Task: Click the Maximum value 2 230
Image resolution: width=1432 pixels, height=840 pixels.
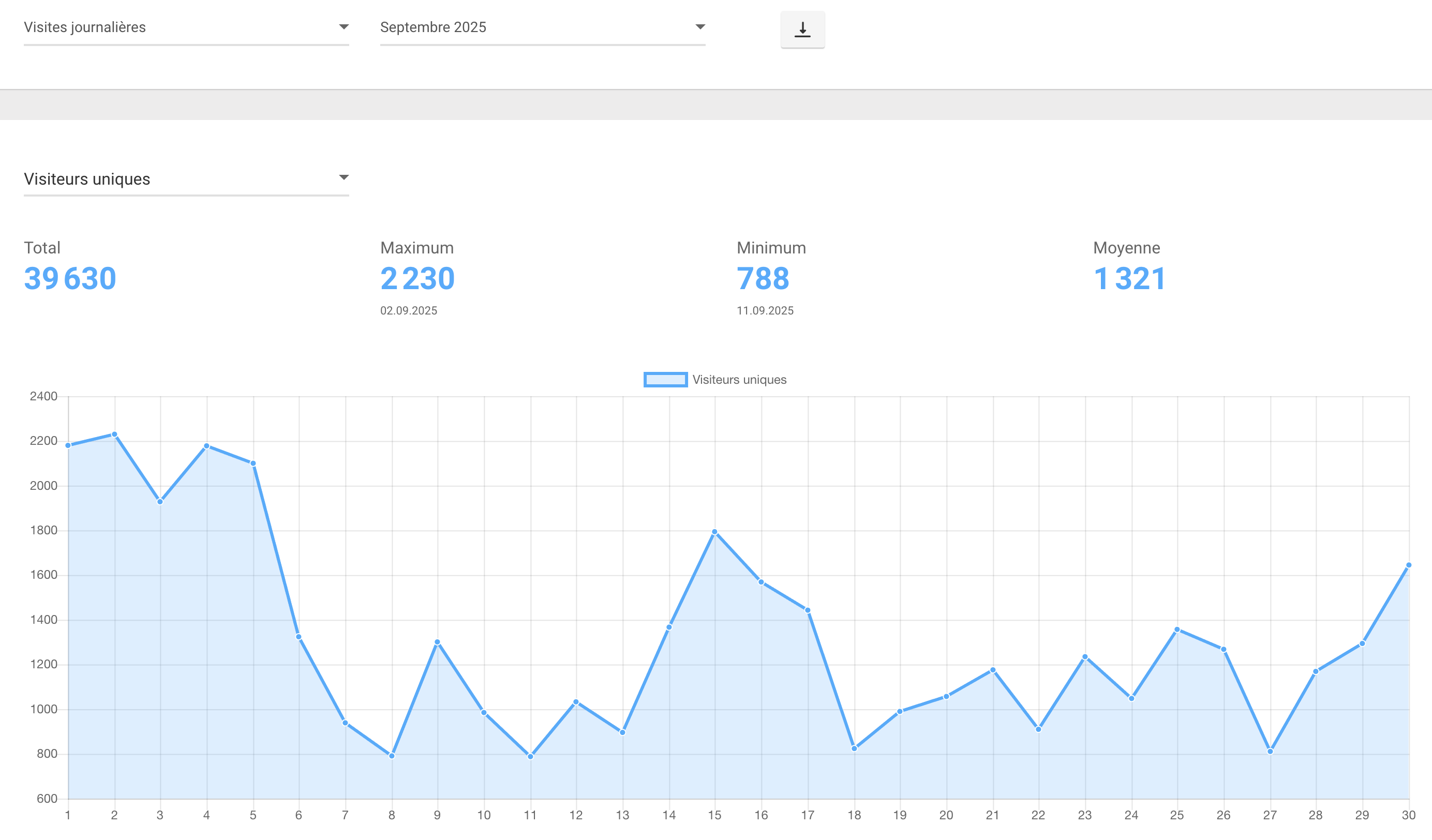Action: tap(417, 278)
